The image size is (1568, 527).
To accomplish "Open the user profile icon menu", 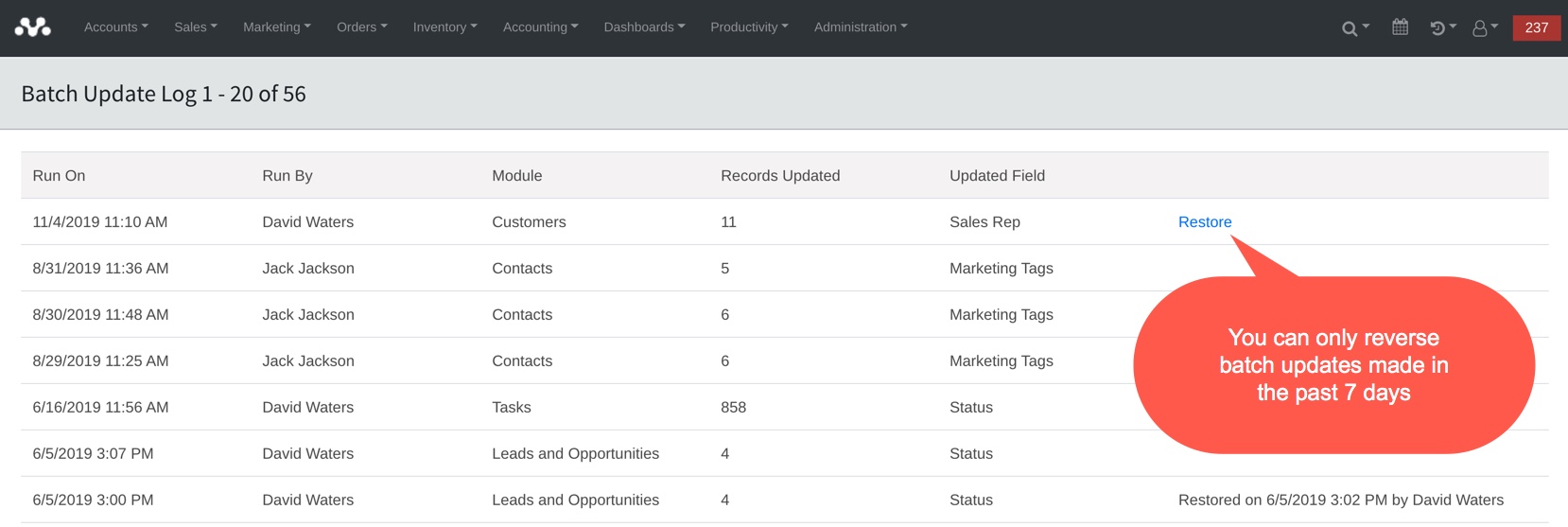I will 1485,28.
